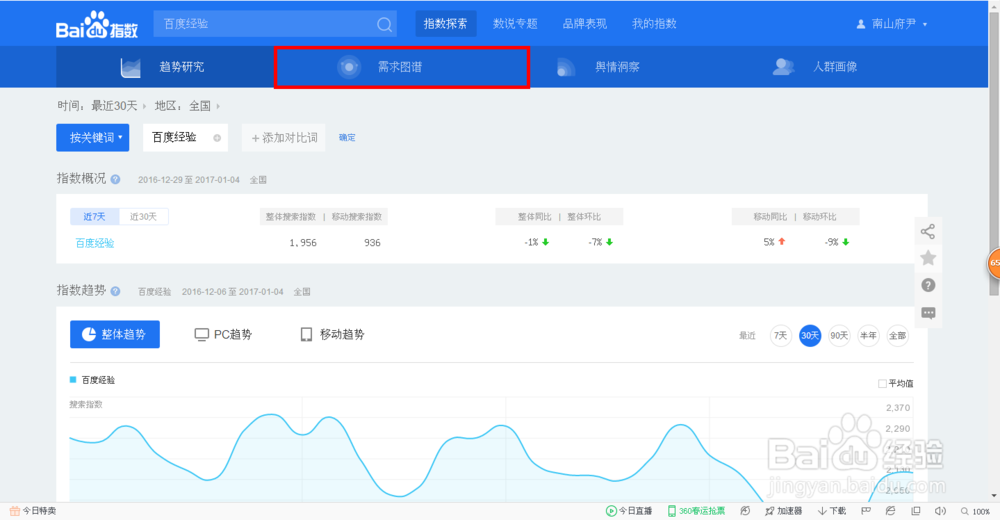Open the 数说专题 menu item

click(x=515, y=24)
